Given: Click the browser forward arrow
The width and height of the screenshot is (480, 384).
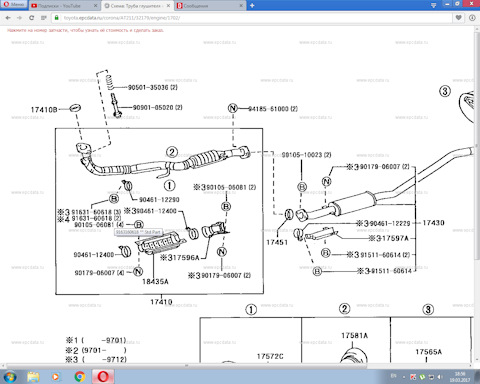Looking at the screenshot, I should pyautogui.click(x=20, y=18).
